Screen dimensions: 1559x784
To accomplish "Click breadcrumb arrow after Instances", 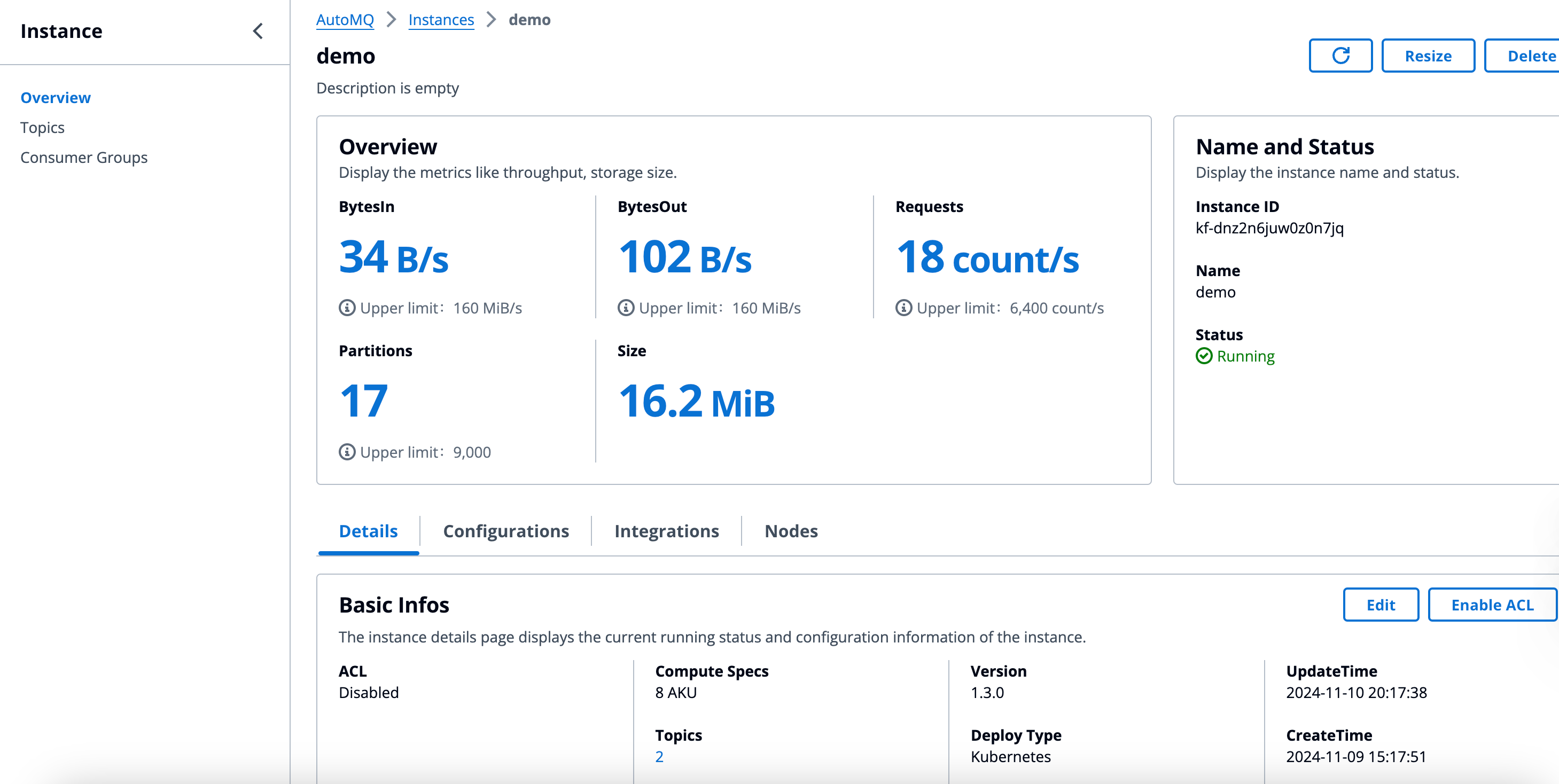I will click(492, 20).
